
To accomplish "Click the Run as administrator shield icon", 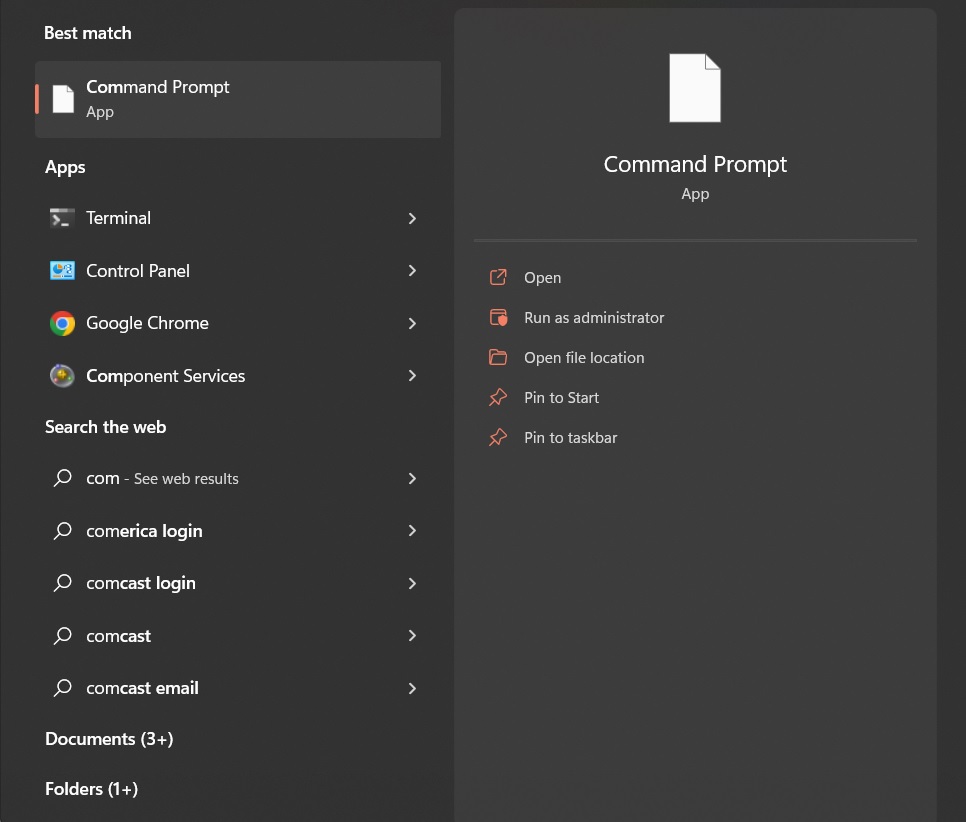I will pyautogui.click(x=498, y=318).
